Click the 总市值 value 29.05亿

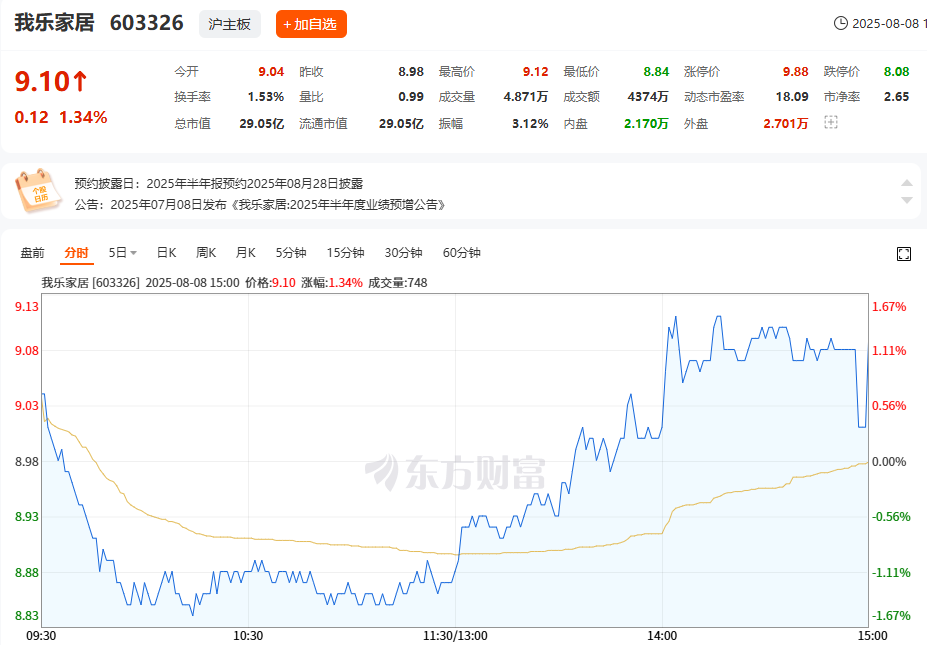(x=262, y=124)
